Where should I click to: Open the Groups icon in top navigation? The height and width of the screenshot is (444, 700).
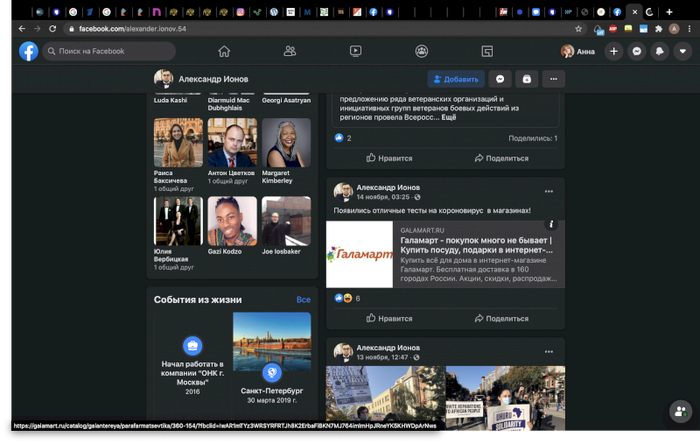pyautogui.click(x=422, y=51)
